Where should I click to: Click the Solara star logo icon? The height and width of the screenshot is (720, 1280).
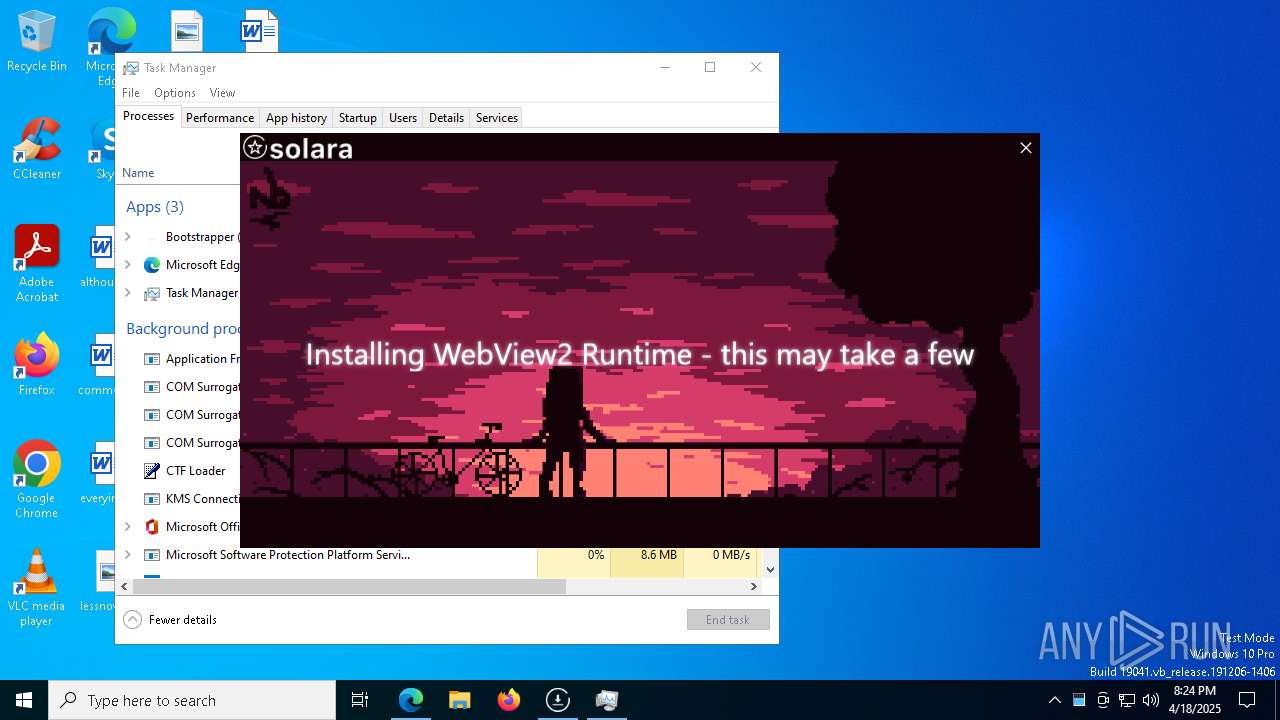point(255,148)
